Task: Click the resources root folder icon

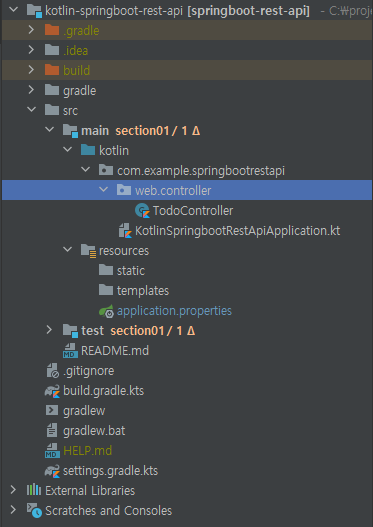Action: (89, 251)
